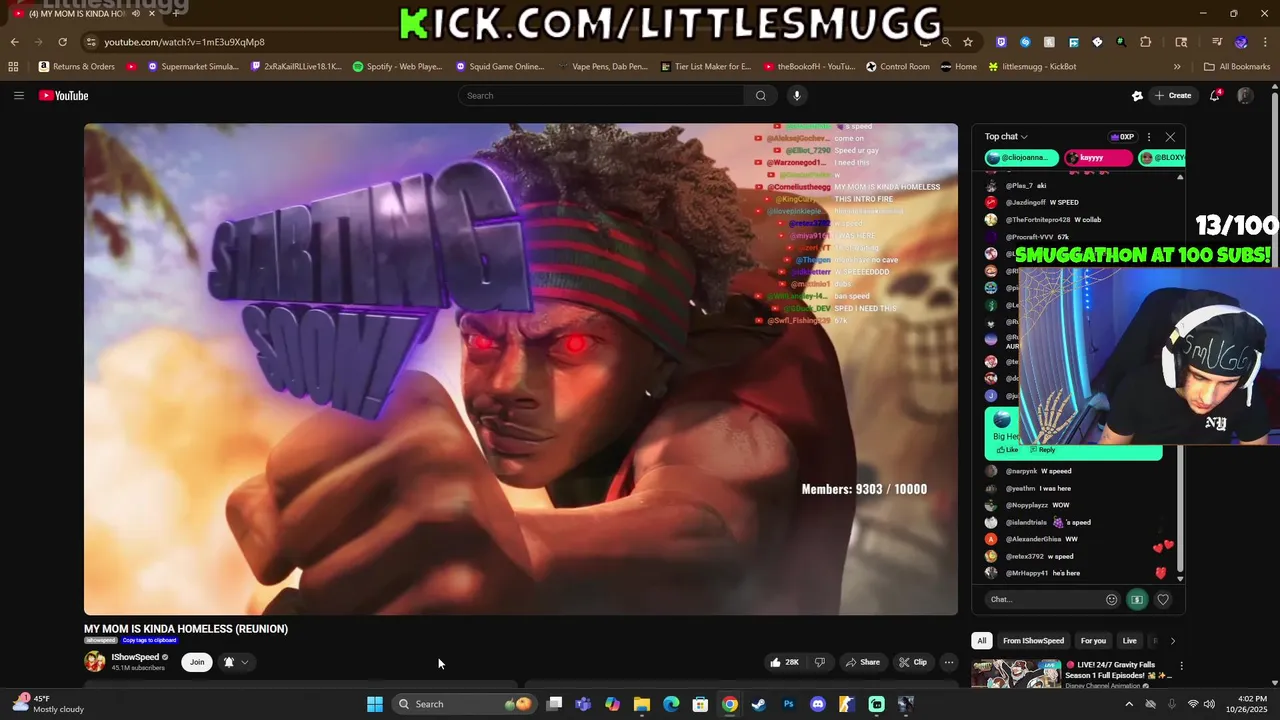
Task: Open the Gravity Falls live video thumbnail
Action: pyautogui.click(x=1016, y=674)
